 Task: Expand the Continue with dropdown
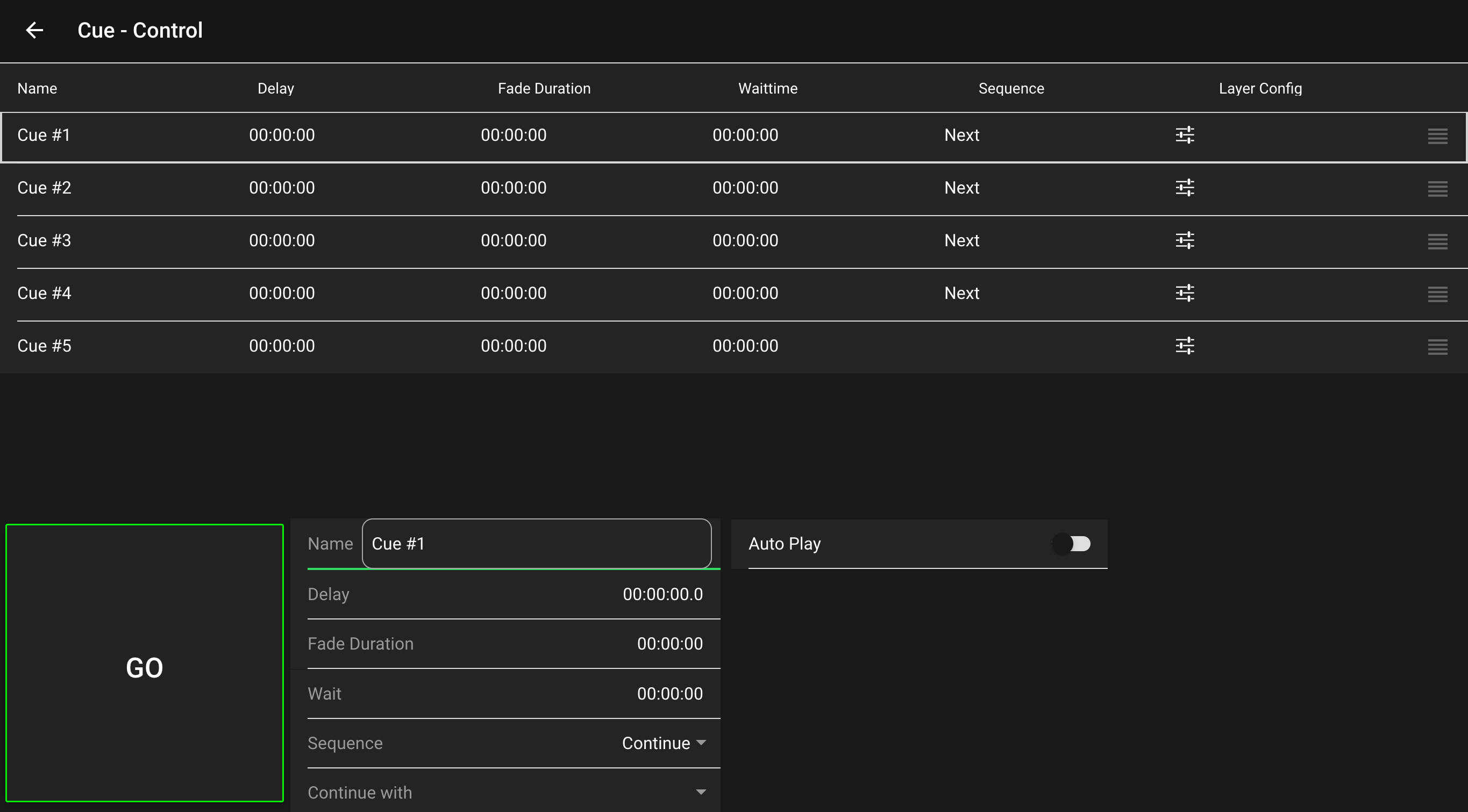tap(700, 793)
